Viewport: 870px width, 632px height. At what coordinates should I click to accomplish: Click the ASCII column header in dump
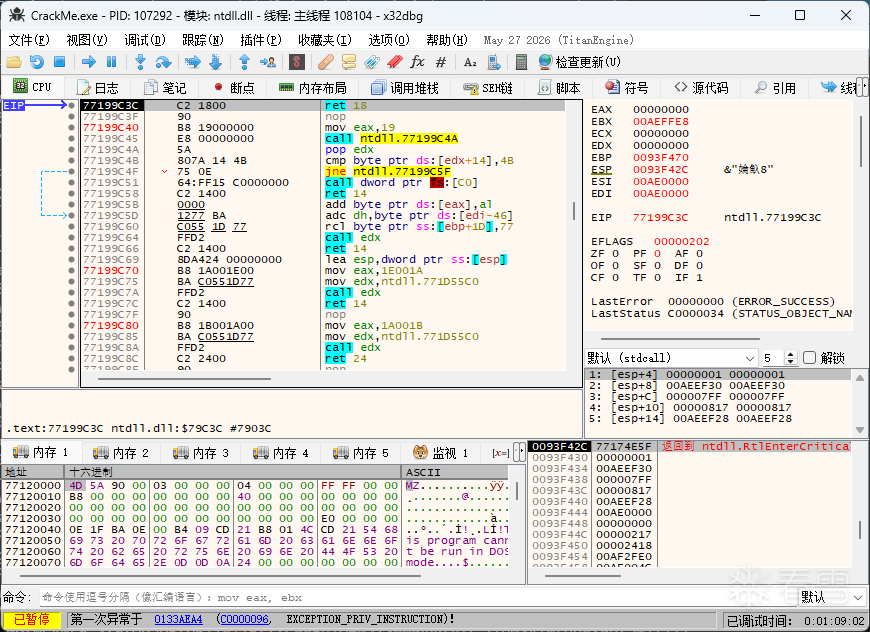456,472
